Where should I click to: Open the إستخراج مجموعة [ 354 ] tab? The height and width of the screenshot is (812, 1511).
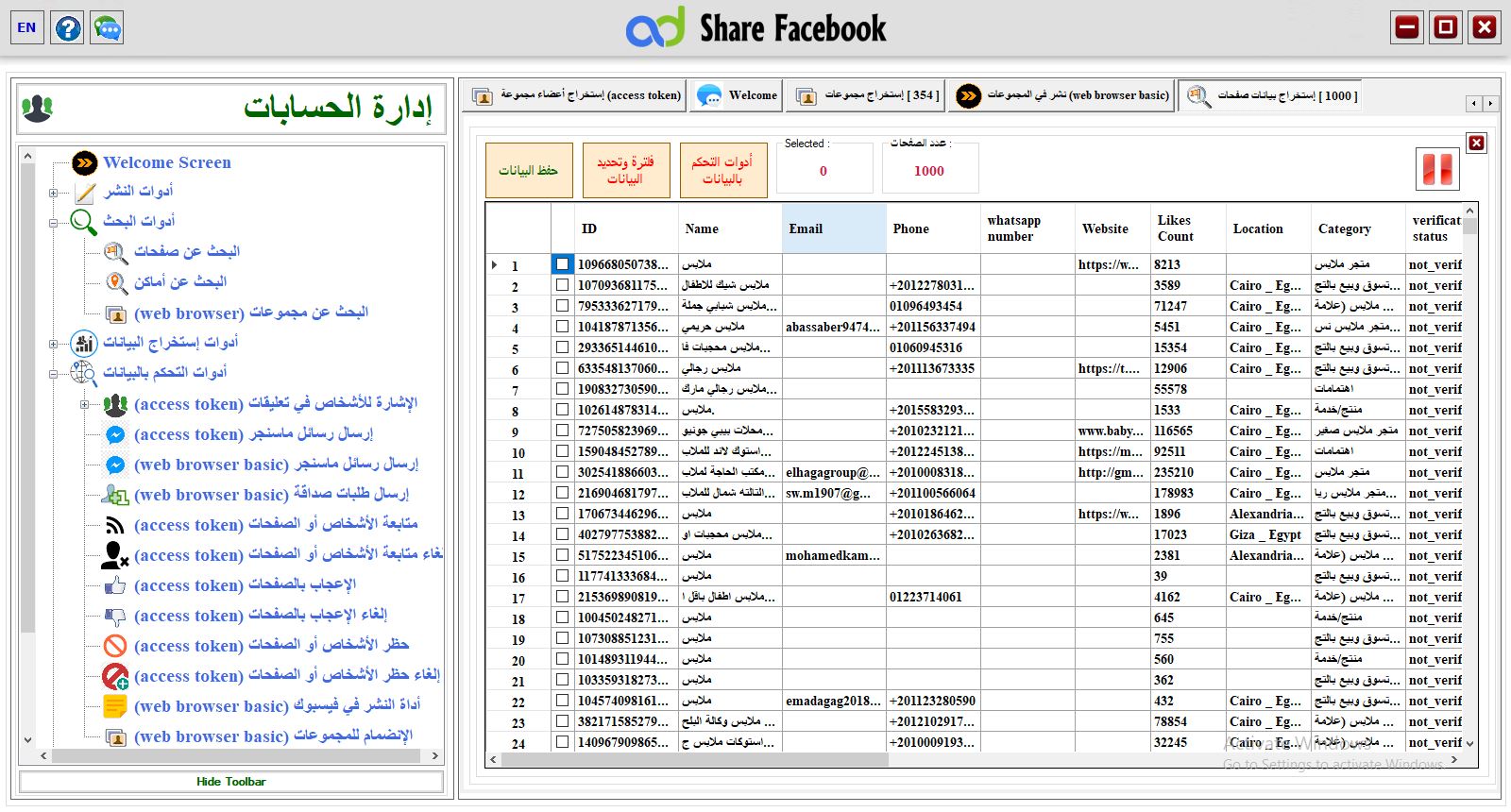point(865,95)
